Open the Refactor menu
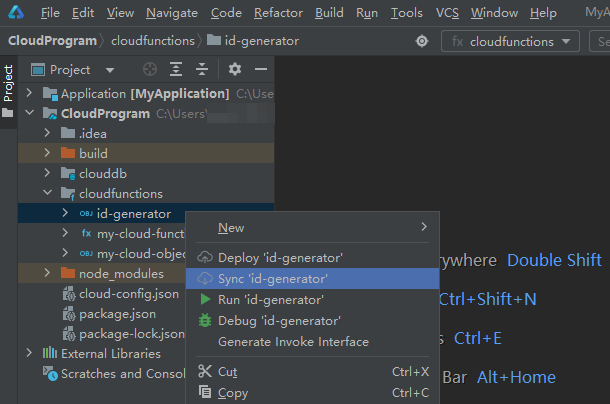 coord(278,13)
